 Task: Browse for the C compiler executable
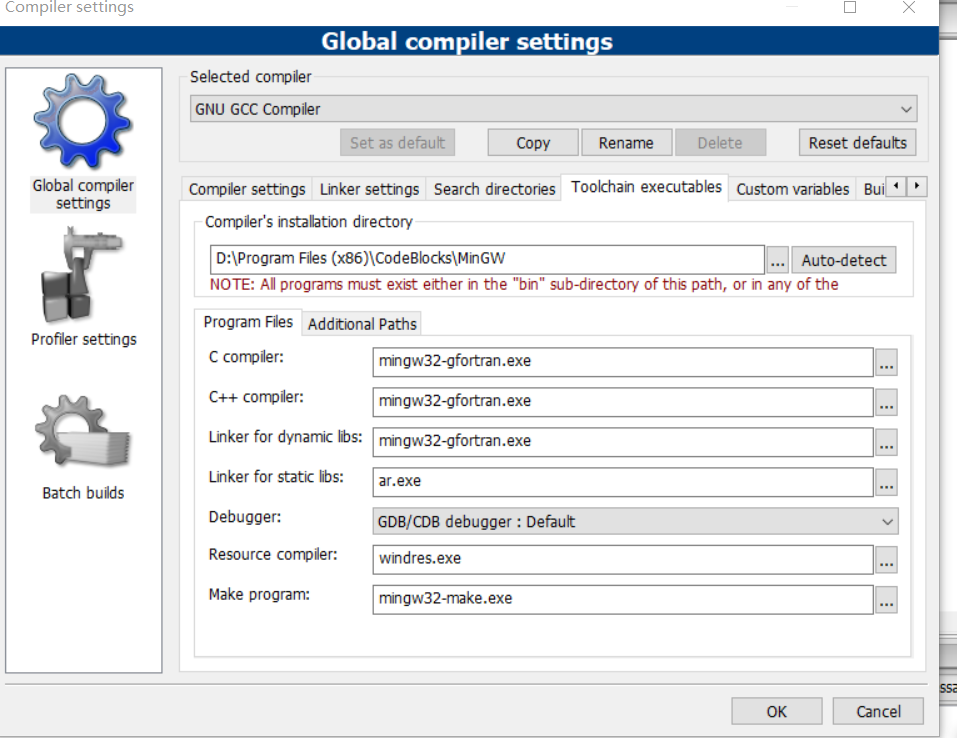[886, 363]
